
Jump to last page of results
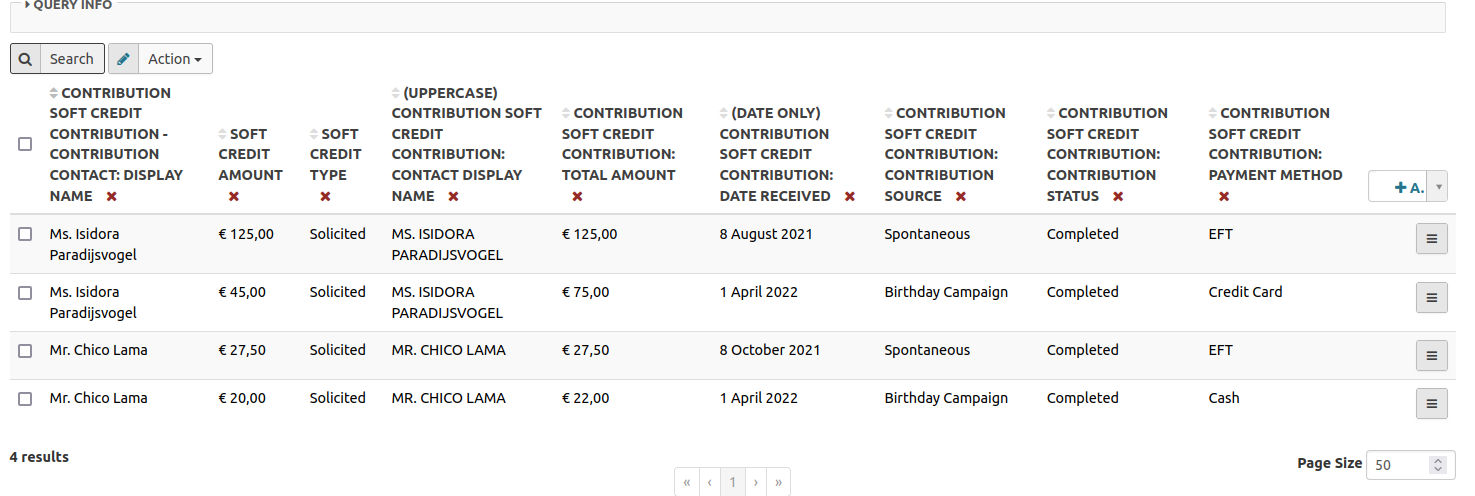pyautogui.click(x=777, y=483)
